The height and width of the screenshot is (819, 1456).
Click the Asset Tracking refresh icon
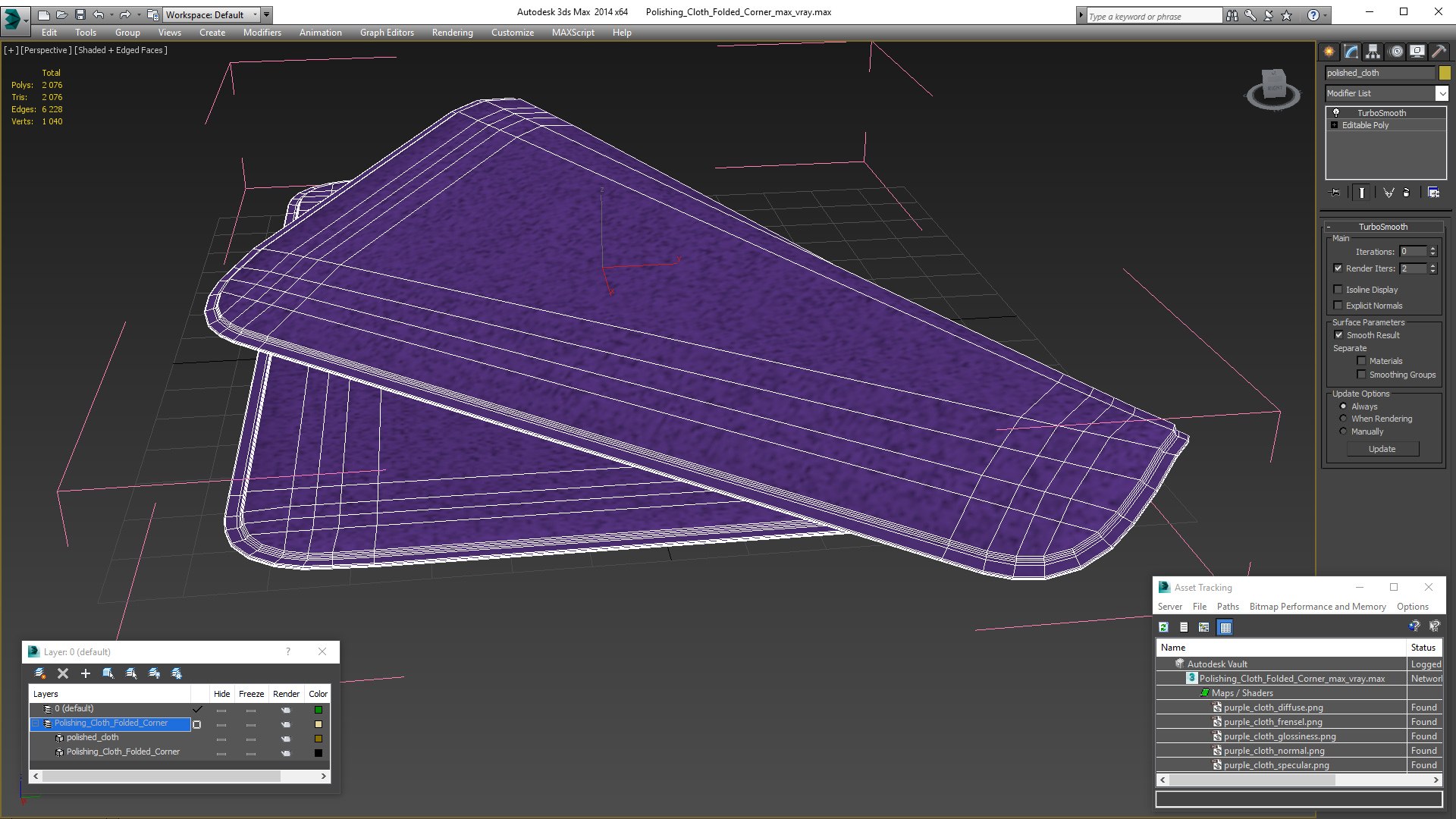(x=1163, y=627)
